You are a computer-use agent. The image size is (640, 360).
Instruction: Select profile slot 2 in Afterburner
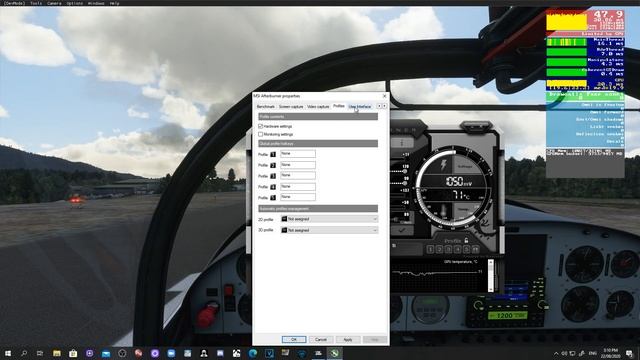[440, 249]
